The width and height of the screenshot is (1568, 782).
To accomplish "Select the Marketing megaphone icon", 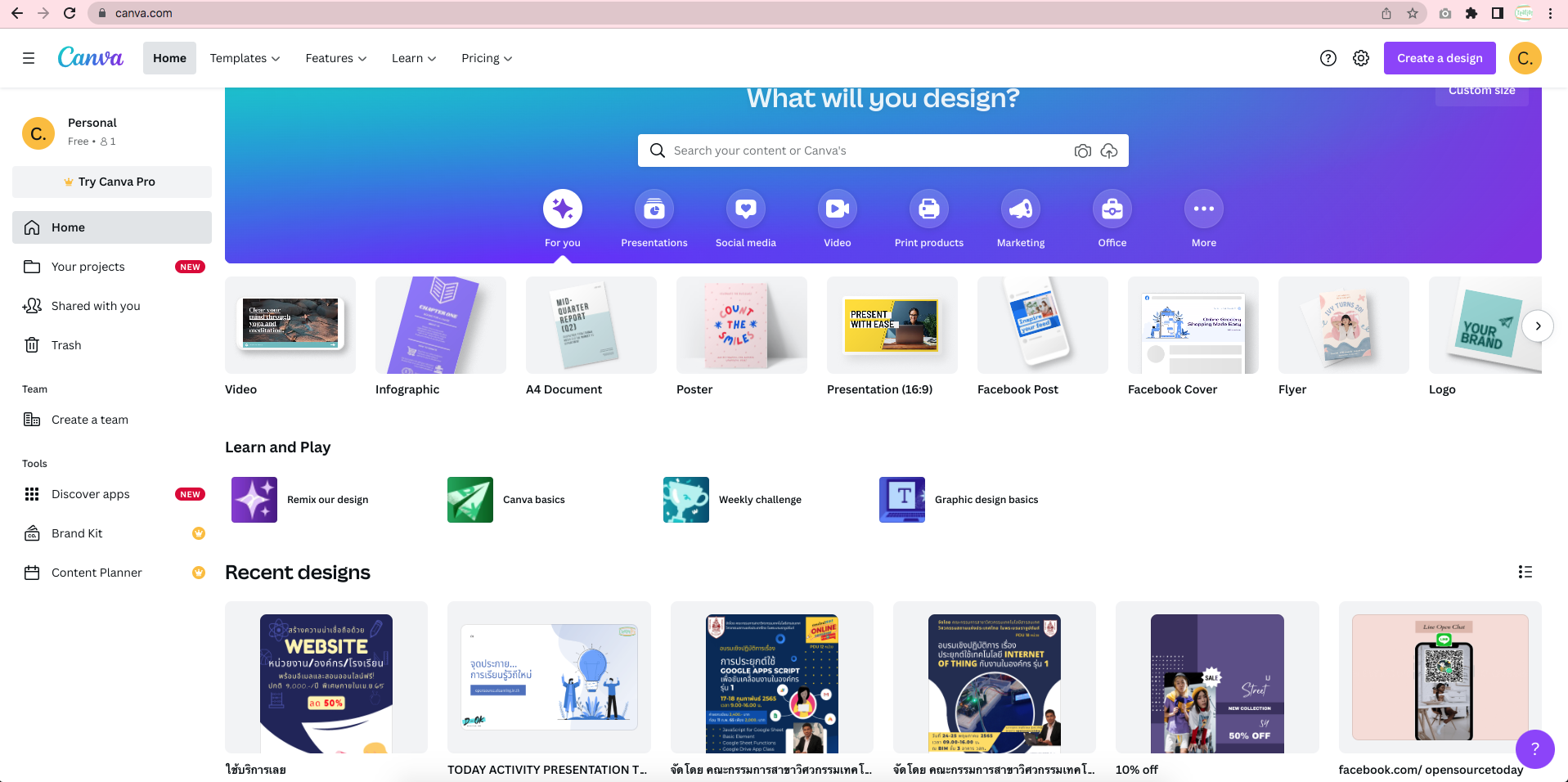I will pos(1020,209).
